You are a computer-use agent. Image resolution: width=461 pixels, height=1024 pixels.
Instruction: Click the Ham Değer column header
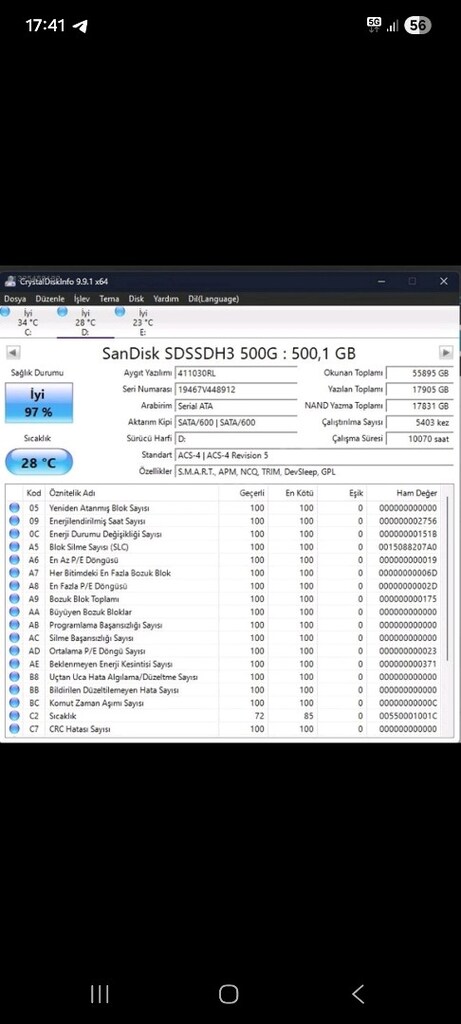tap(417, 493)
